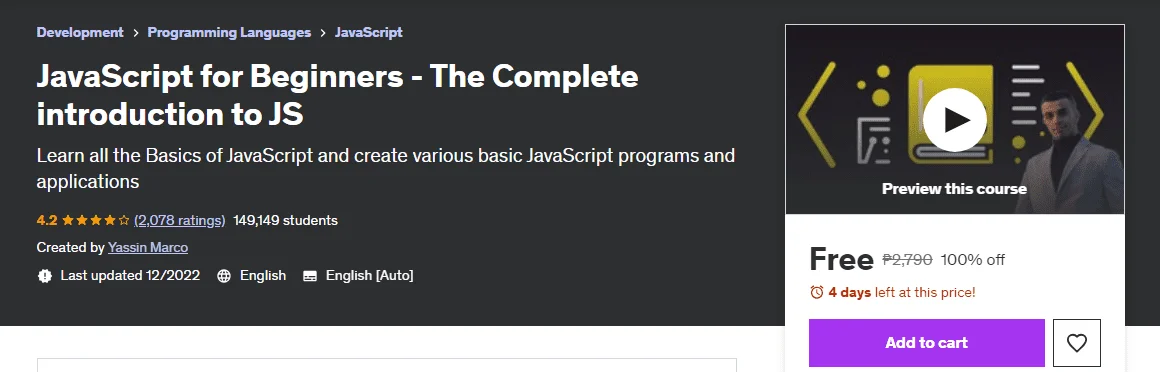The height and width of the screenshot is (372, 1160).
Task: Open the Development breadcrumb category
Action: click(80, 33)
